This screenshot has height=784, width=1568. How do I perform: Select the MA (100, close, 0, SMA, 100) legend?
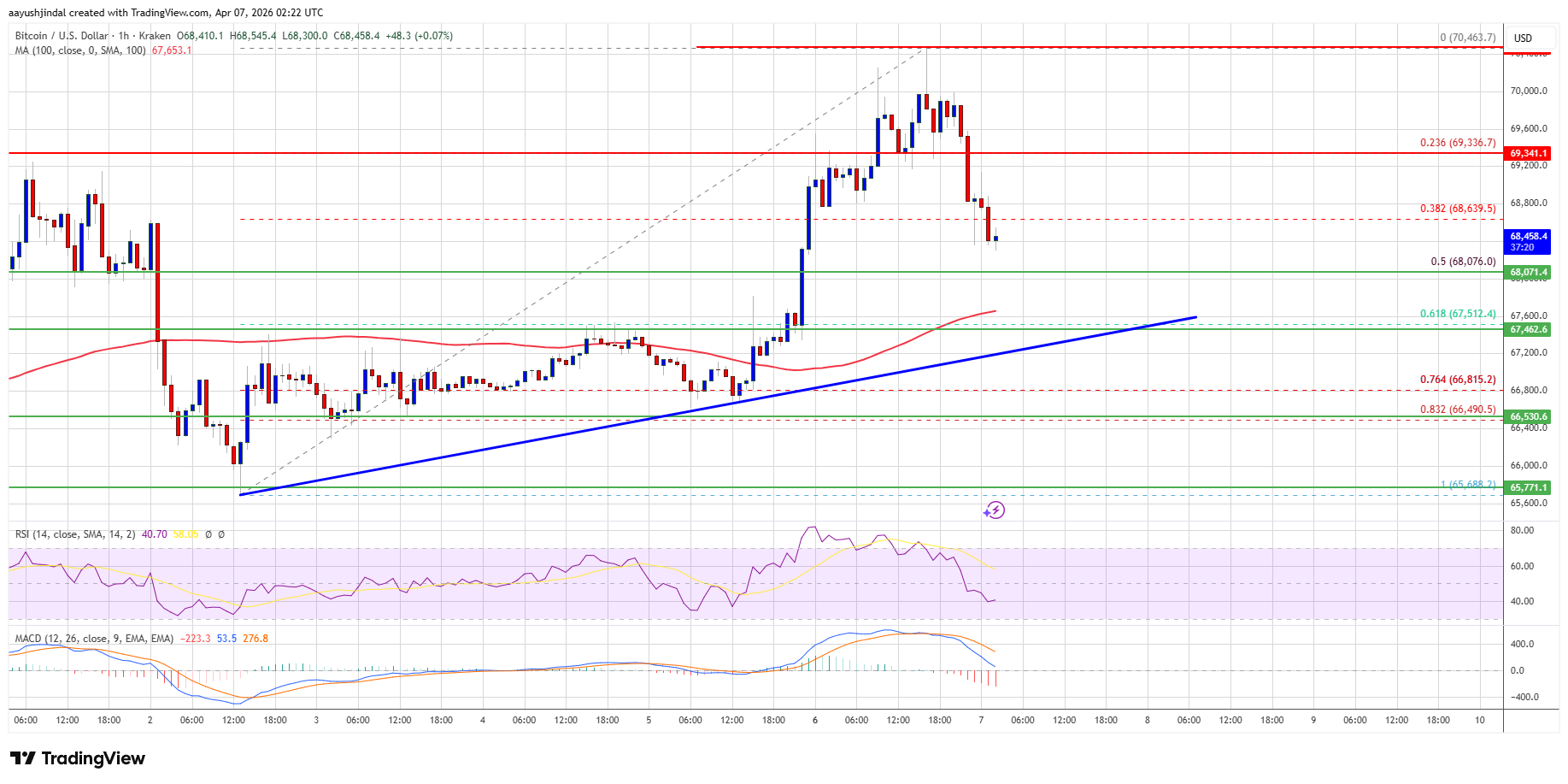tap(80, 50)
